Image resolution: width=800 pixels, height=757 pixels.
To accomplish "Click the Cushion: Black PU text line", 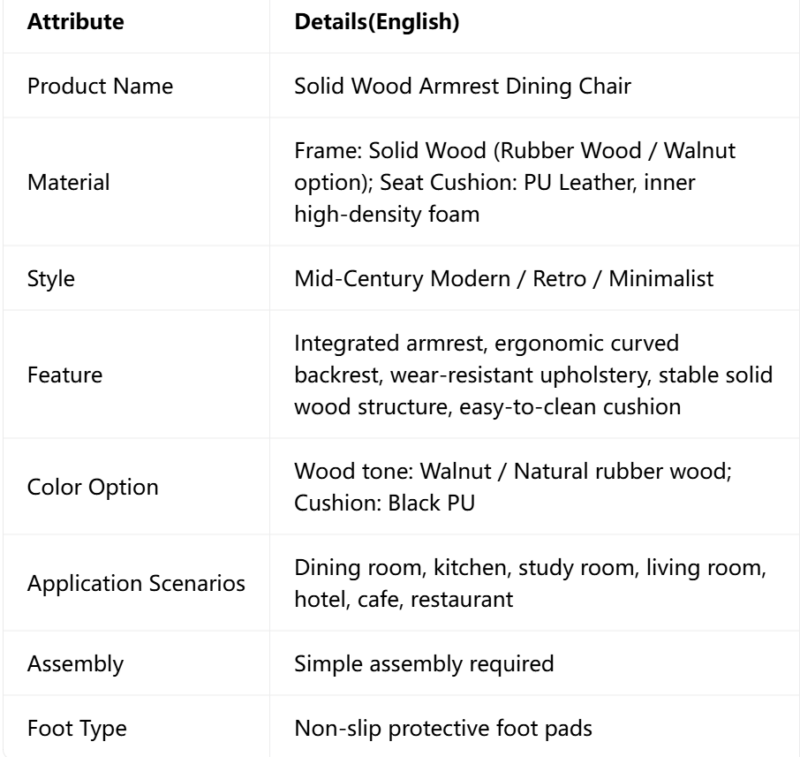I will tap(385, 503).
